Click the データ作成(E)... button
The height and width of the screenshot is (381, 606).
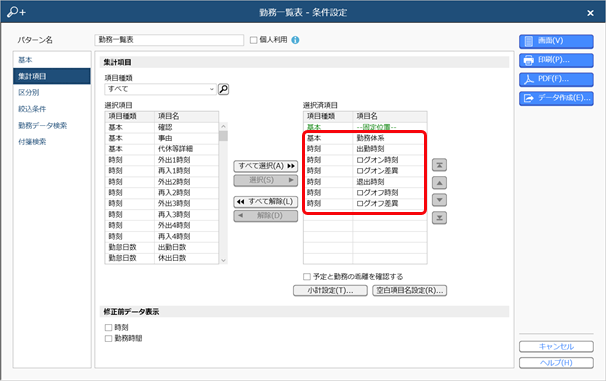(x=556, y=98)
